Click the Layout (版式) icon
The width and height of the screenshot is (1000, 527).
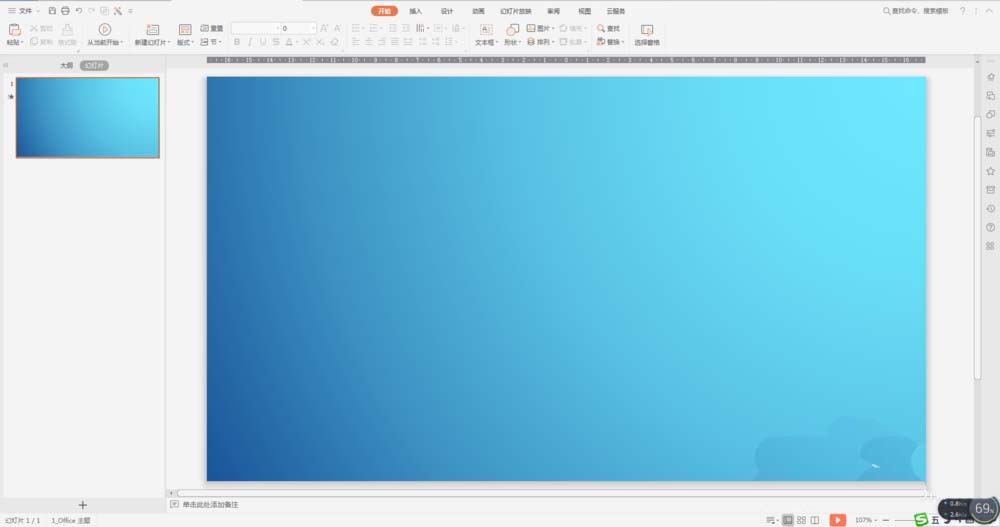[x=185, y=30]
